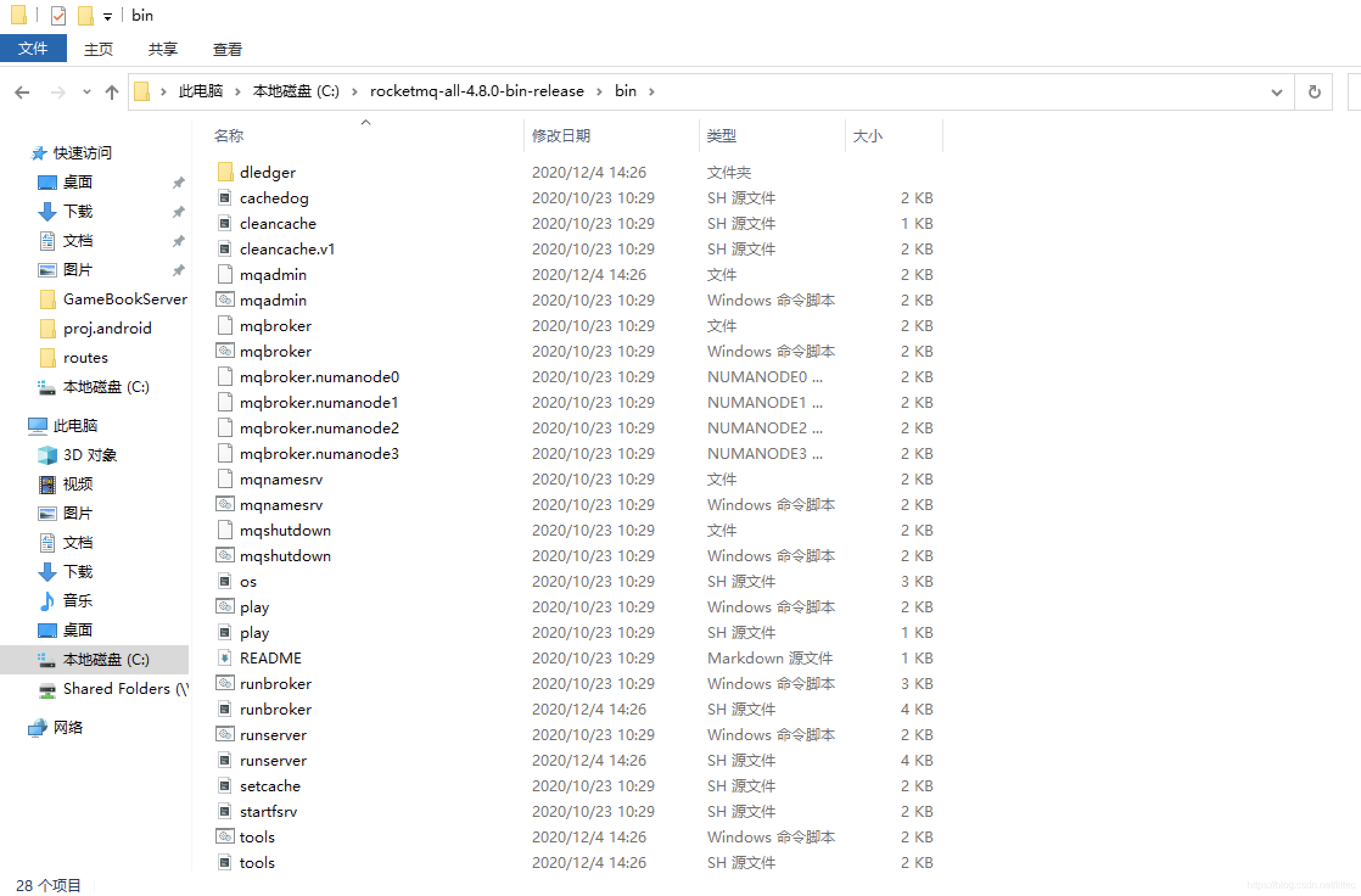The width and height of the screenshot is (1361, 896).
Task: Open the 查看 ribbon tab
Action: coord(228,49)
